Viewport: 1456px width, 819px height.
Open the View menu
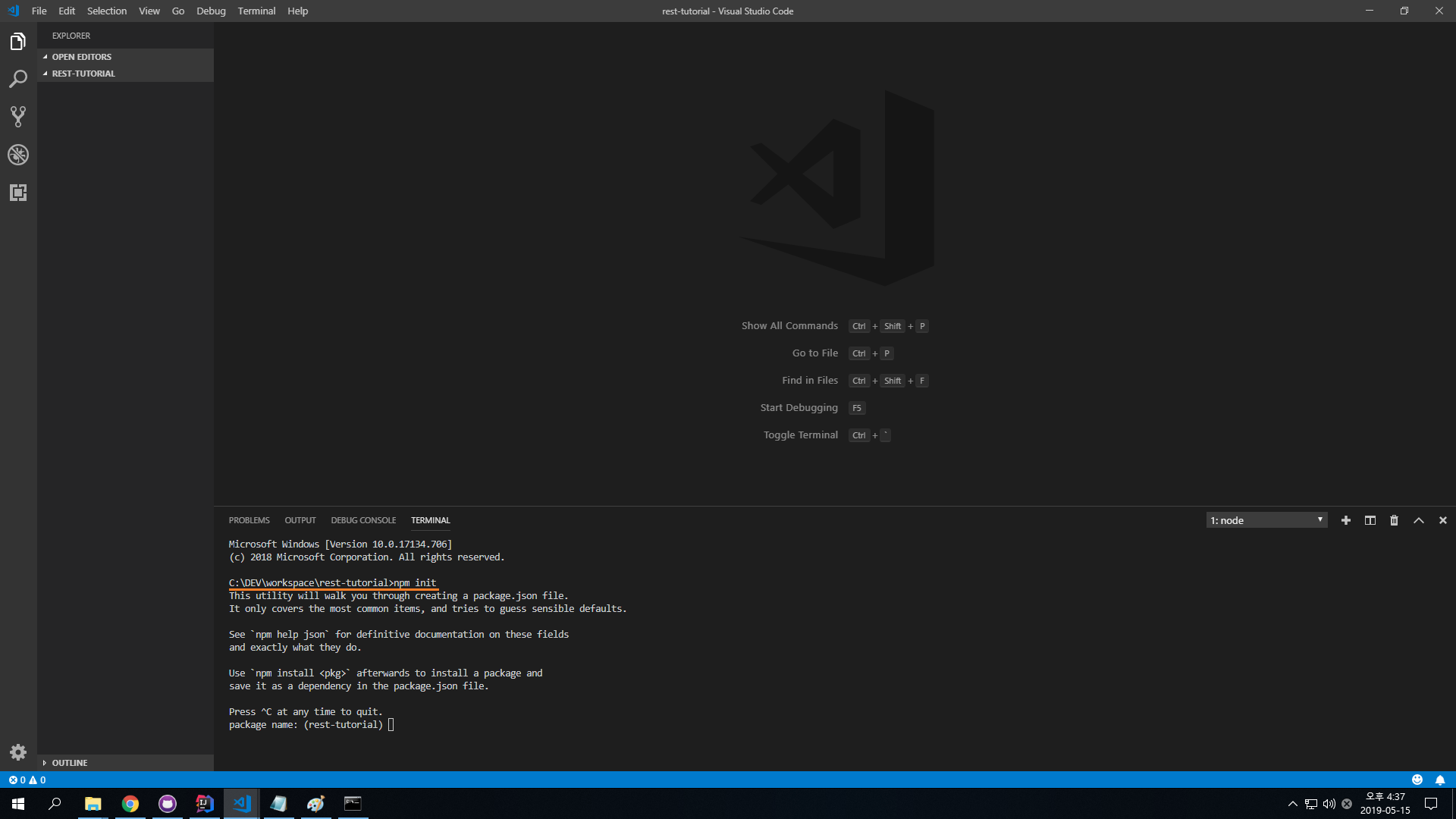point(149,11)
